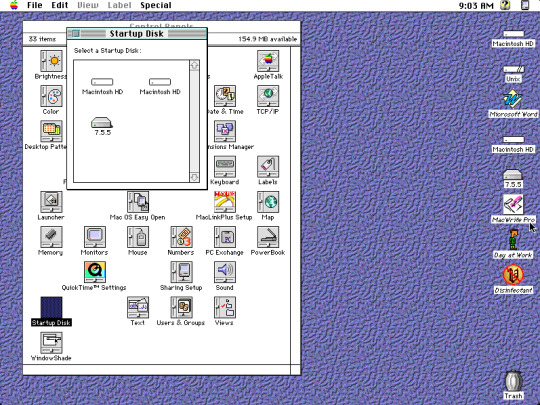Viewport: 540px width, 405px height.
Task: Close the Startup Disk window
Action: [76, 33]
